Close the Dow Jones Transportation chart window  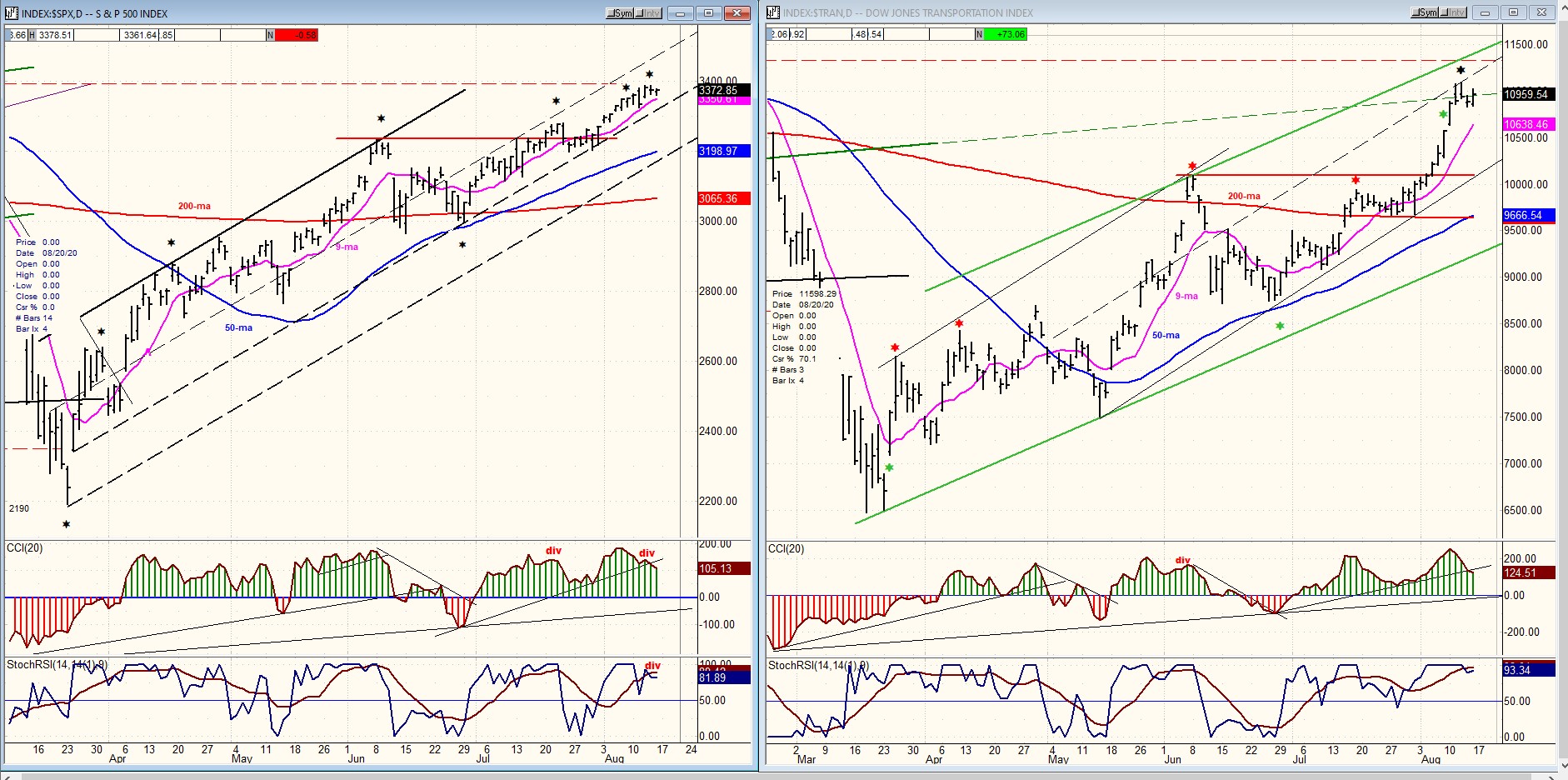click(x=1542, y=12)
